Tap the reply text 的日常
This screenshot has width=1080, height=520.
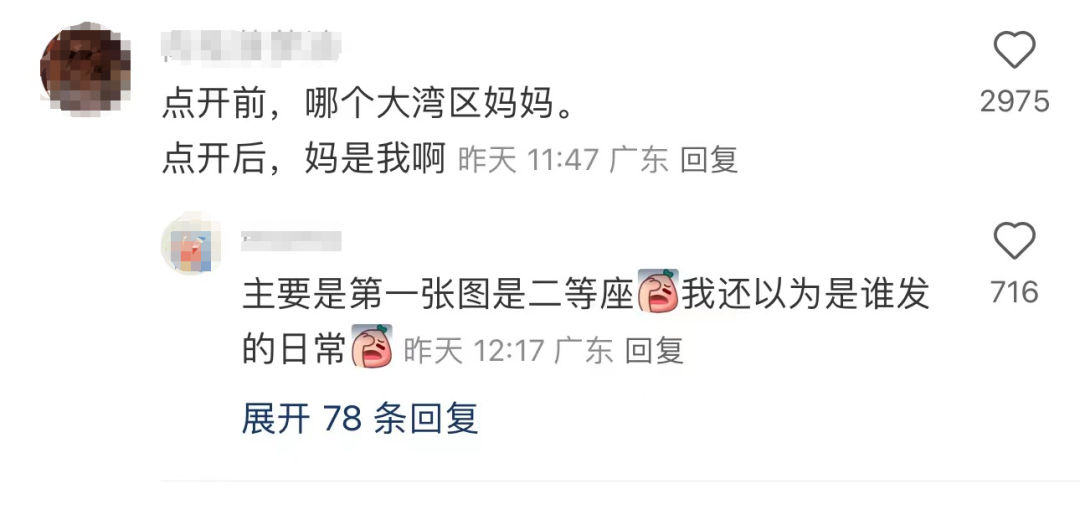(x=293, y=351)
